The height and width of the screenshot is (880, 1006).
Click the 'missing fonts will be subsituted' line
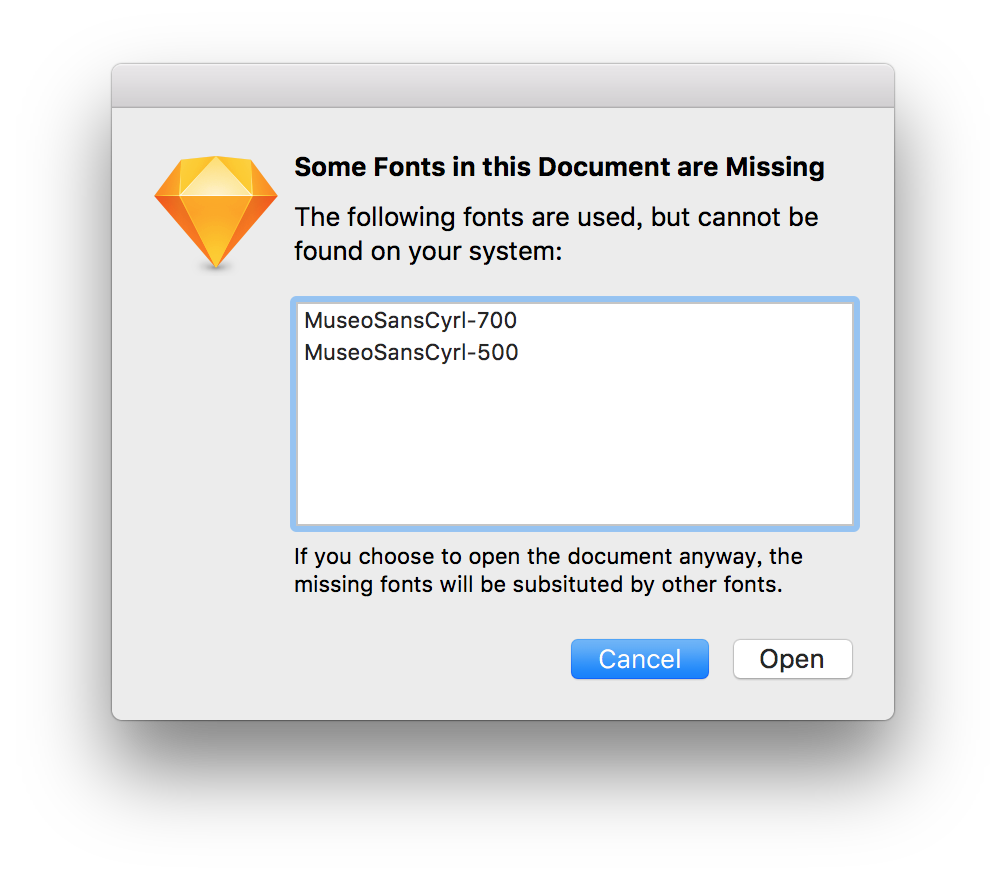(x=538, y=584)
